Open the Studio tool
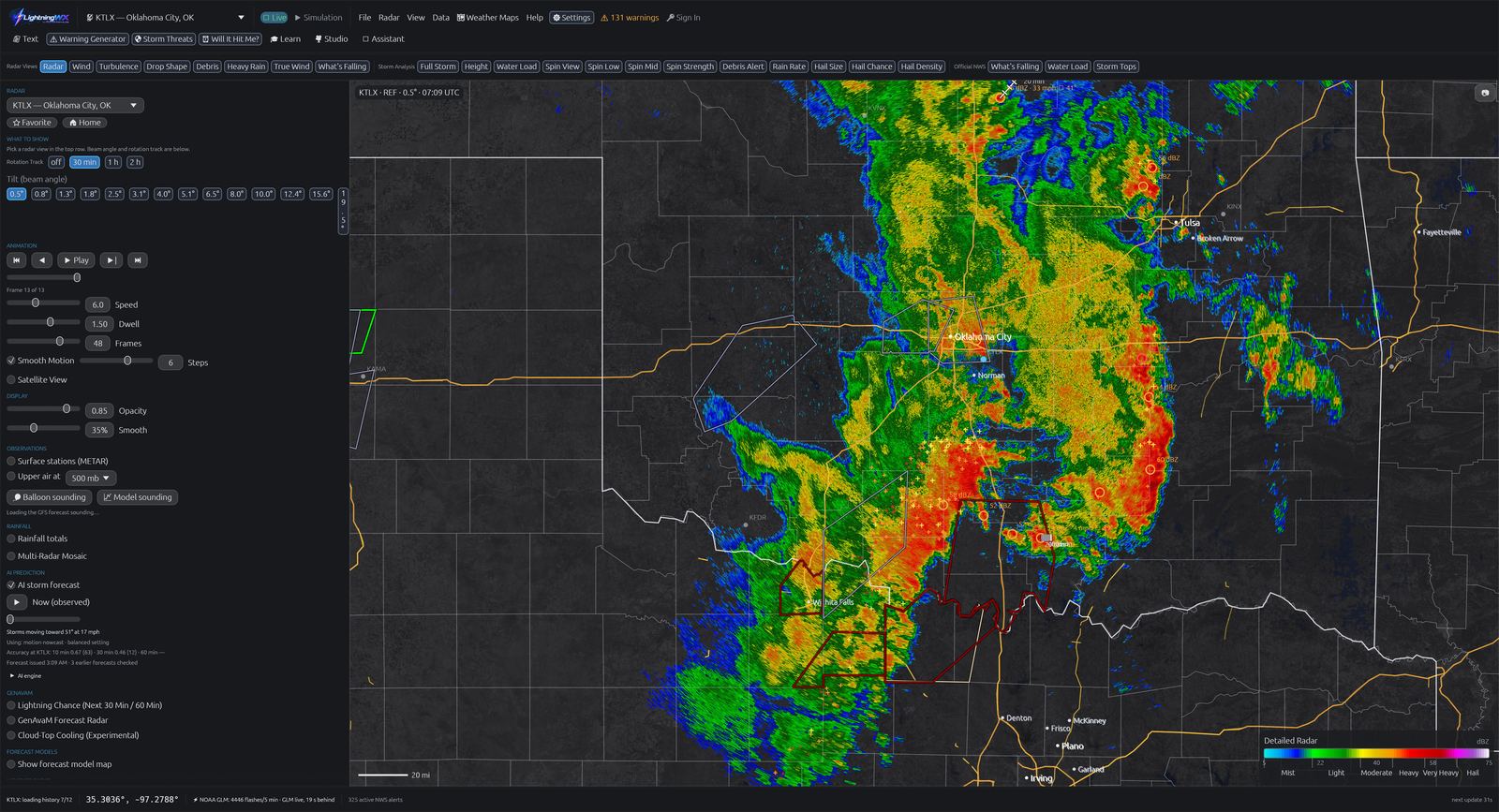Image resolution: width=1499 pixels, height=812 pixels. click(332, 39)
